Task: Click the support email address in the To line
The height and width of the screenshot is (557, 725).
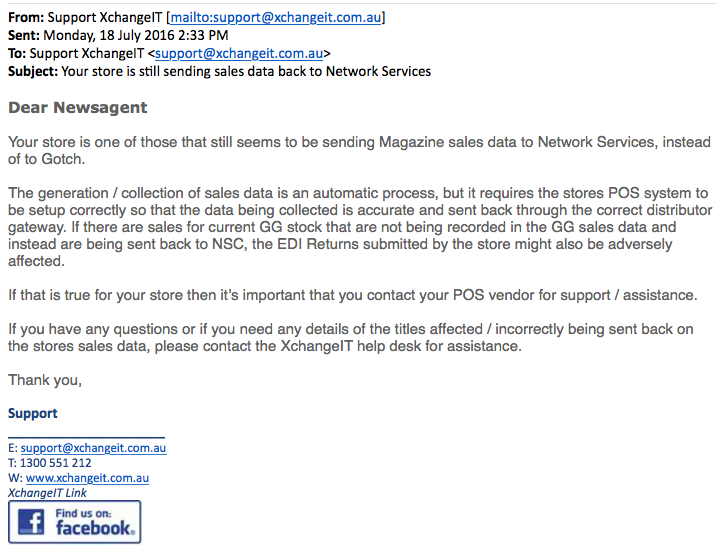Action: (238, 53)
